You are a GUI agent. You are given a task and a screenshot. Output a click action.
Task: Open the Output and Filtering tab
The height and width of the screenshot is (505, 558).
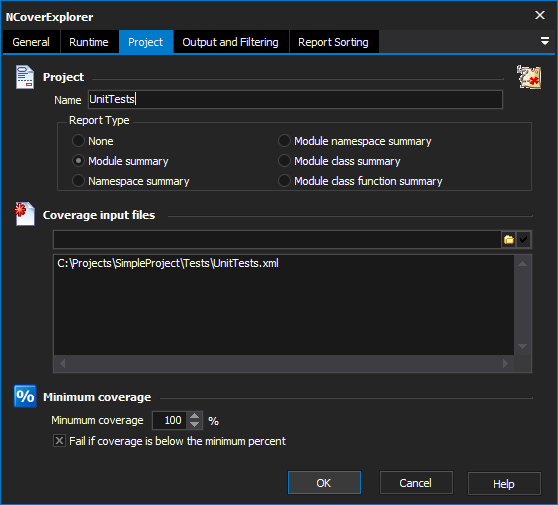click(x=231, y=42)
